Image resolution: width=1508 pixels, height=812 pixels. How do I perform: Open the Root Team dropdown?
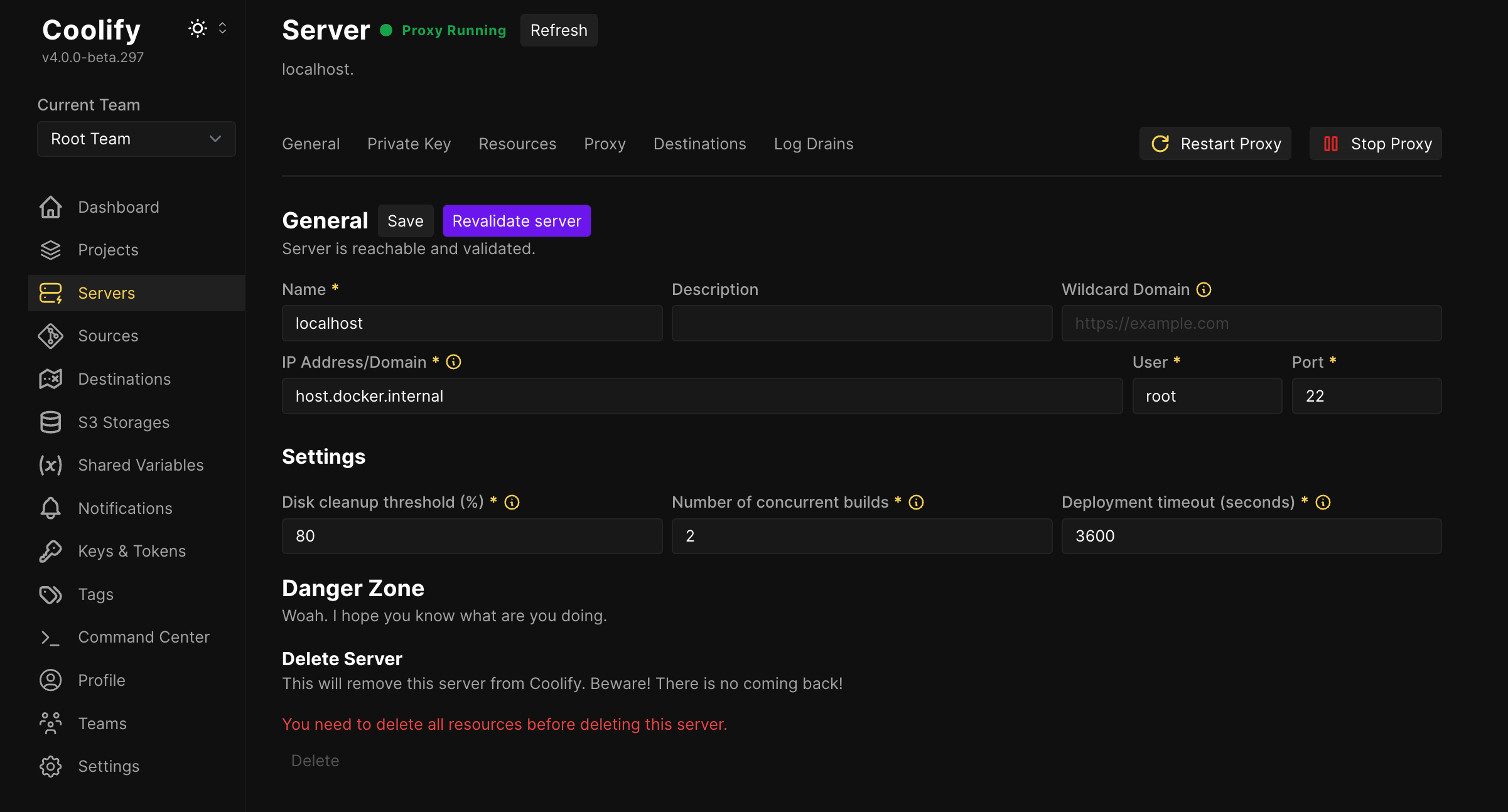click(x=136, y=139)
